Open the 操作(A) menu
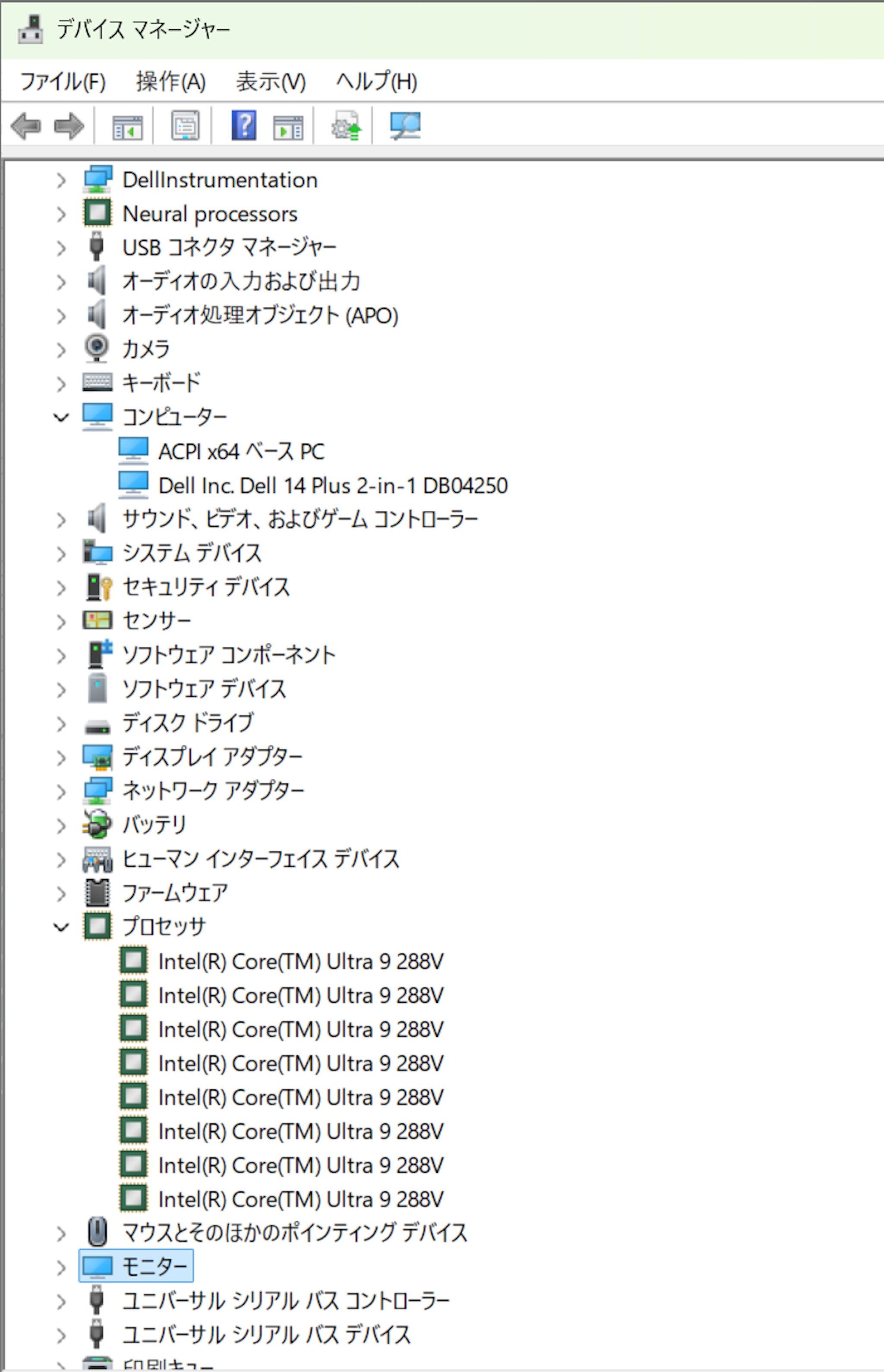Image resolution: width=884 pixels, height=1372 pixels. (x=170, y=82)
